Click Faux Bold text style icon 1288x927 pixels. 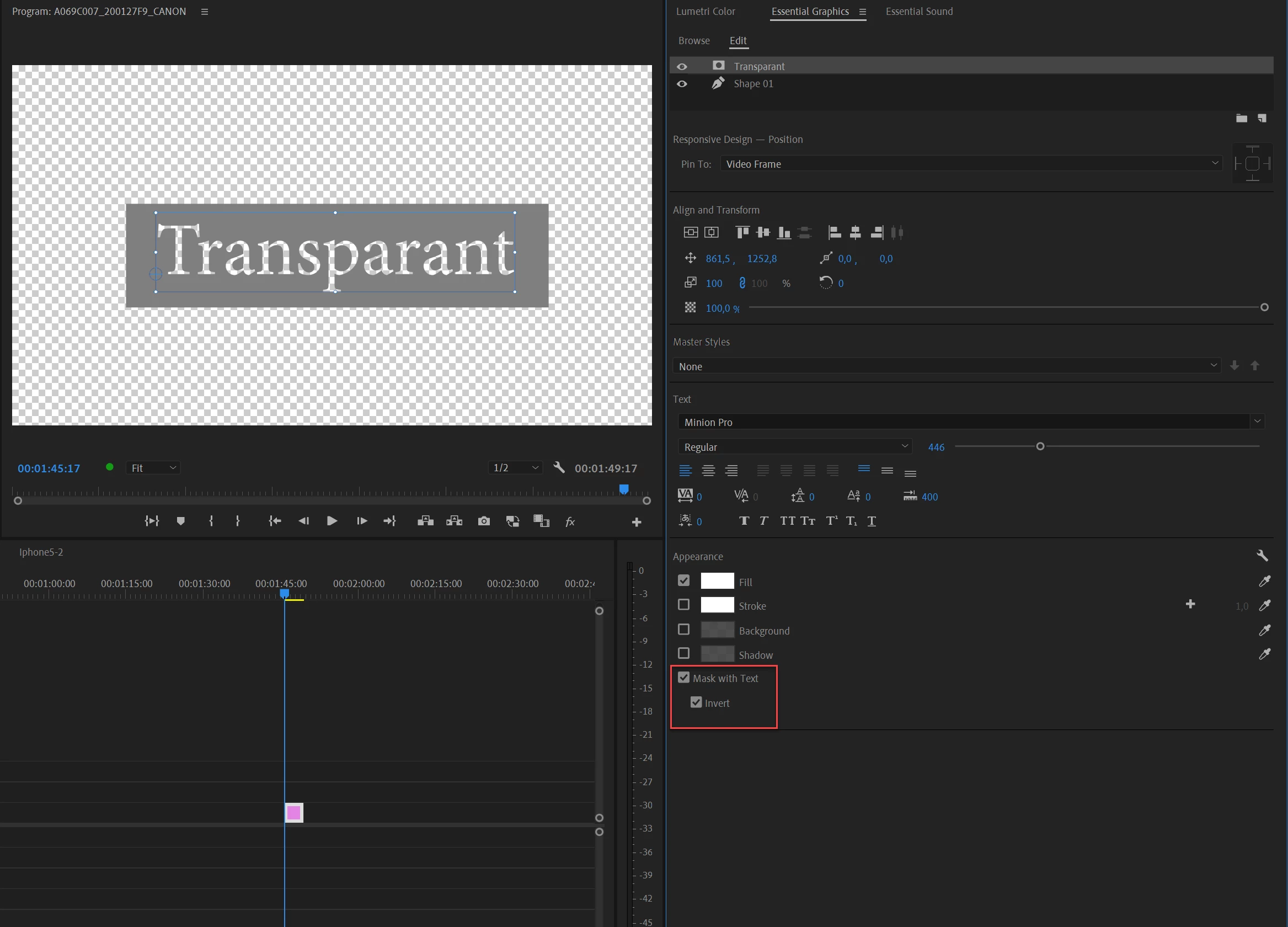point(744,521)
